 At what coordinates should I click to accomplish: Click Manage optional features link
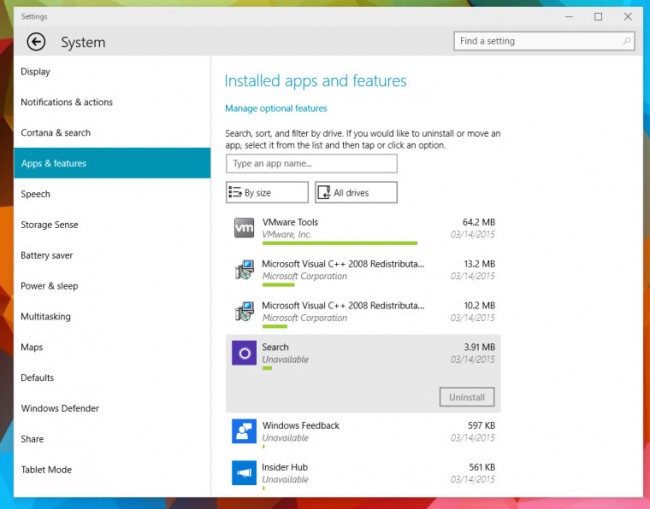(x=276, y=109)
